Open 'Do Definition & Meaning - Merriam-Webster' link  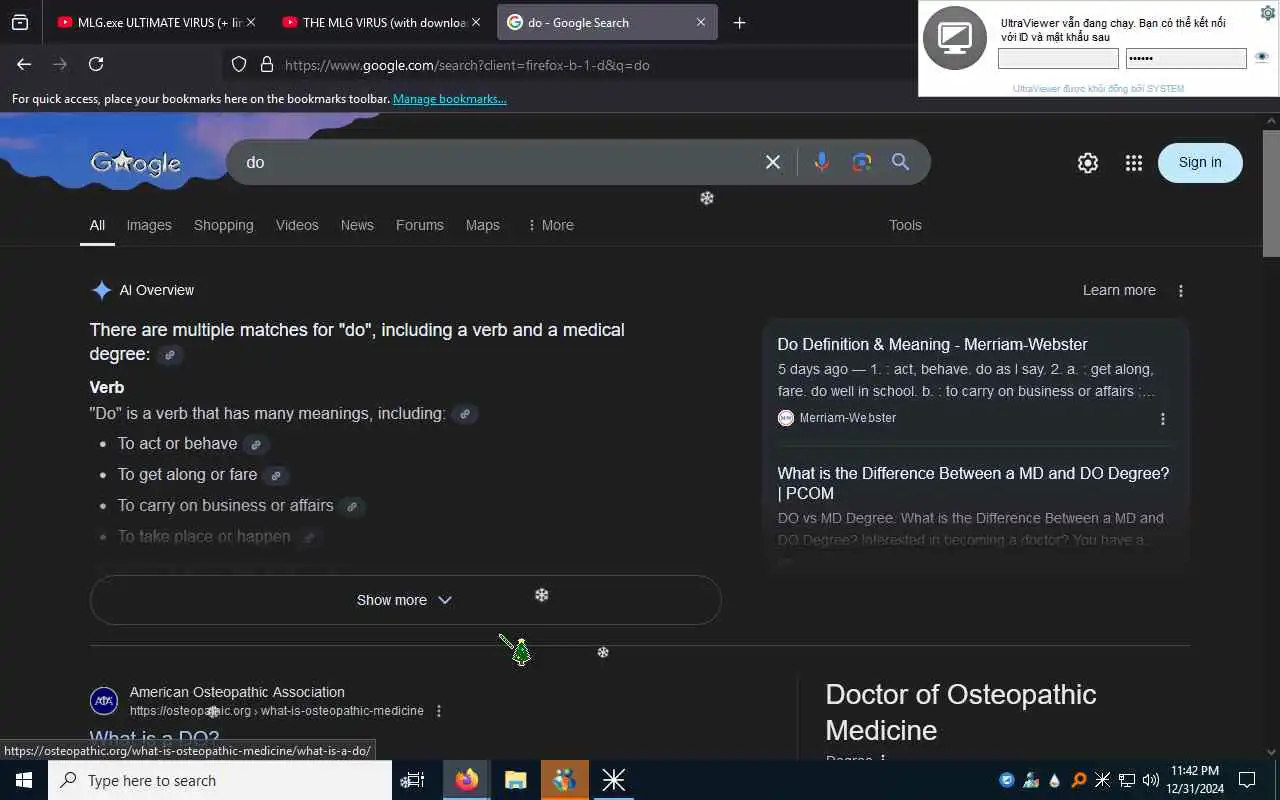click(932, 344)
